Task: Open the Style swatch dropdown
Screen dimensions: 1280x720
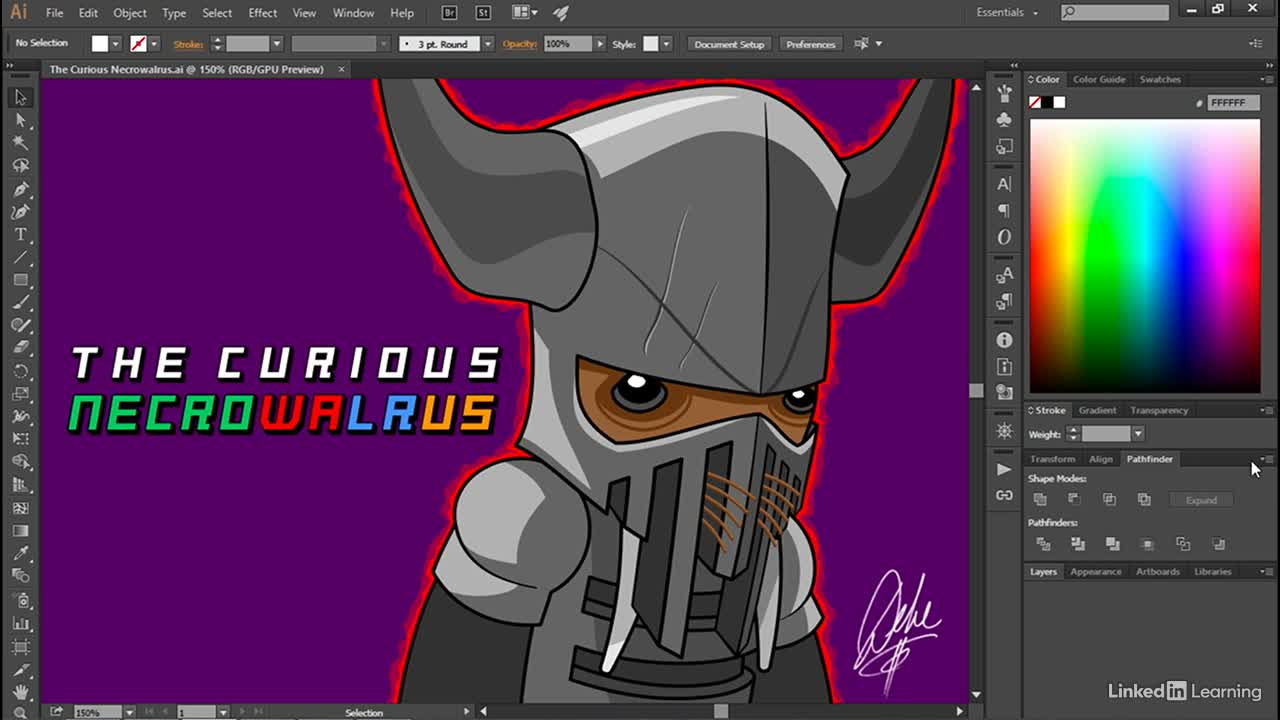Action: point(666,44)
